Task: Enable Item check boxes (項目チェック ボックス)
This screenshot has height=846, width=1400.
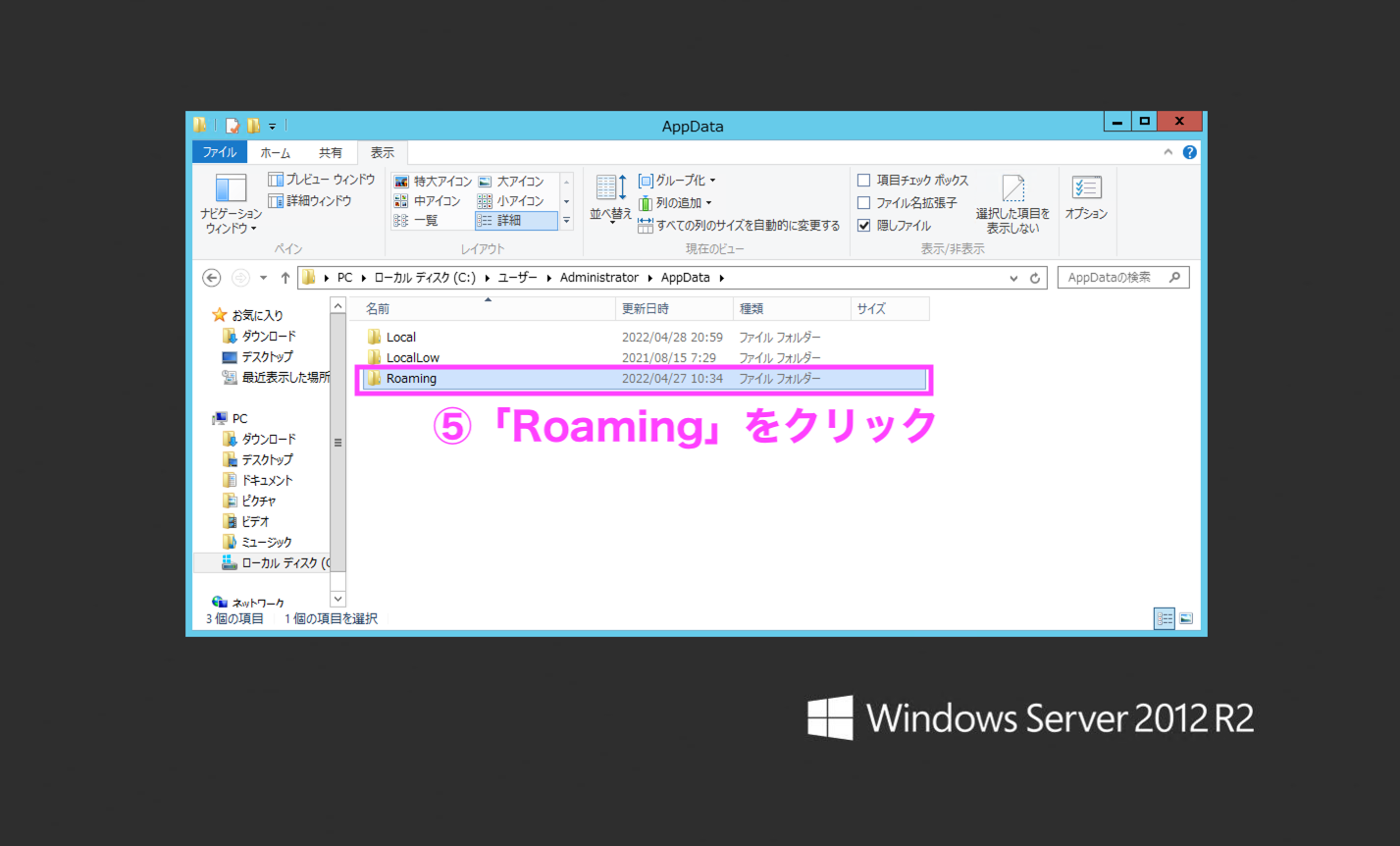Action: pyautogui.click(x=864, y=181)
